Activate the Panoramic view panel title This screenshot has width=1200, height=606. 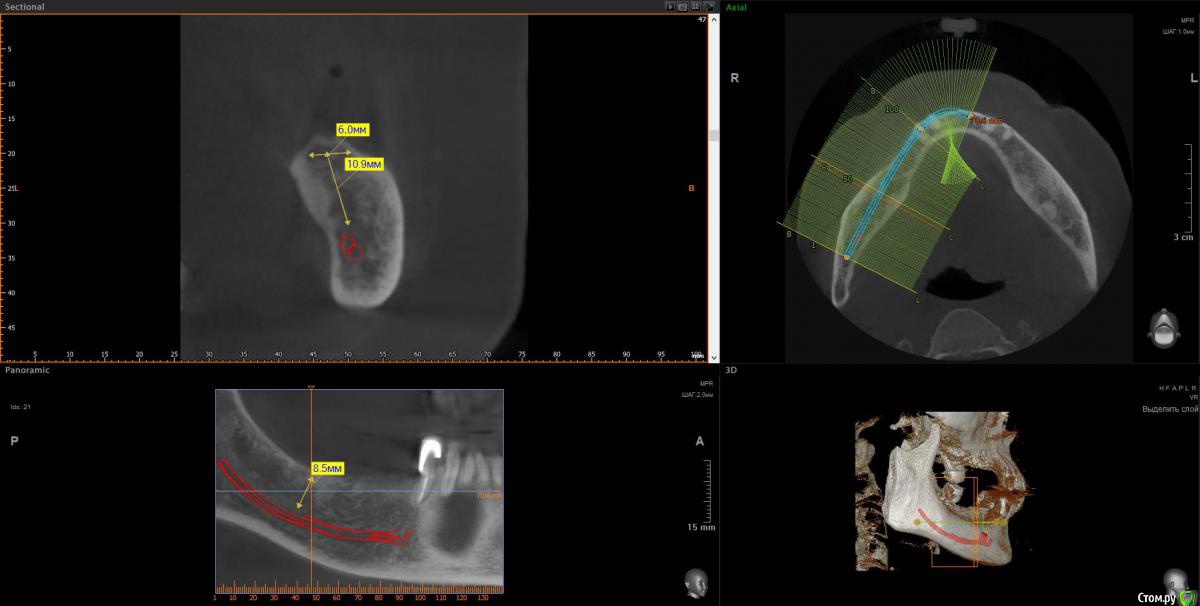coord(27,369)
